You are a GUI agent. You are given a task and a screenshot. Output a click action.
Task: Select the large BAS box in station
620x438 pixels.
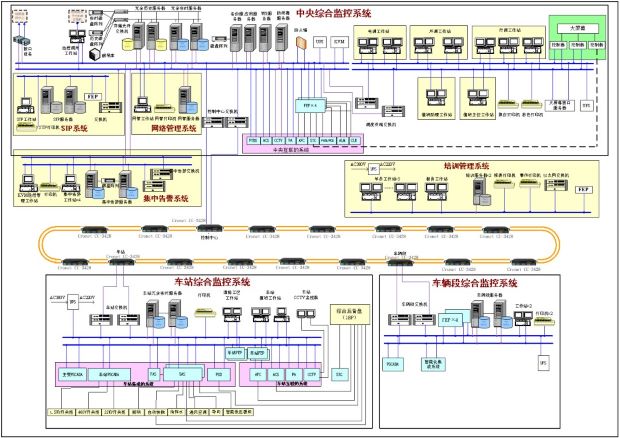pyautogui.click(x=182, y=373)
